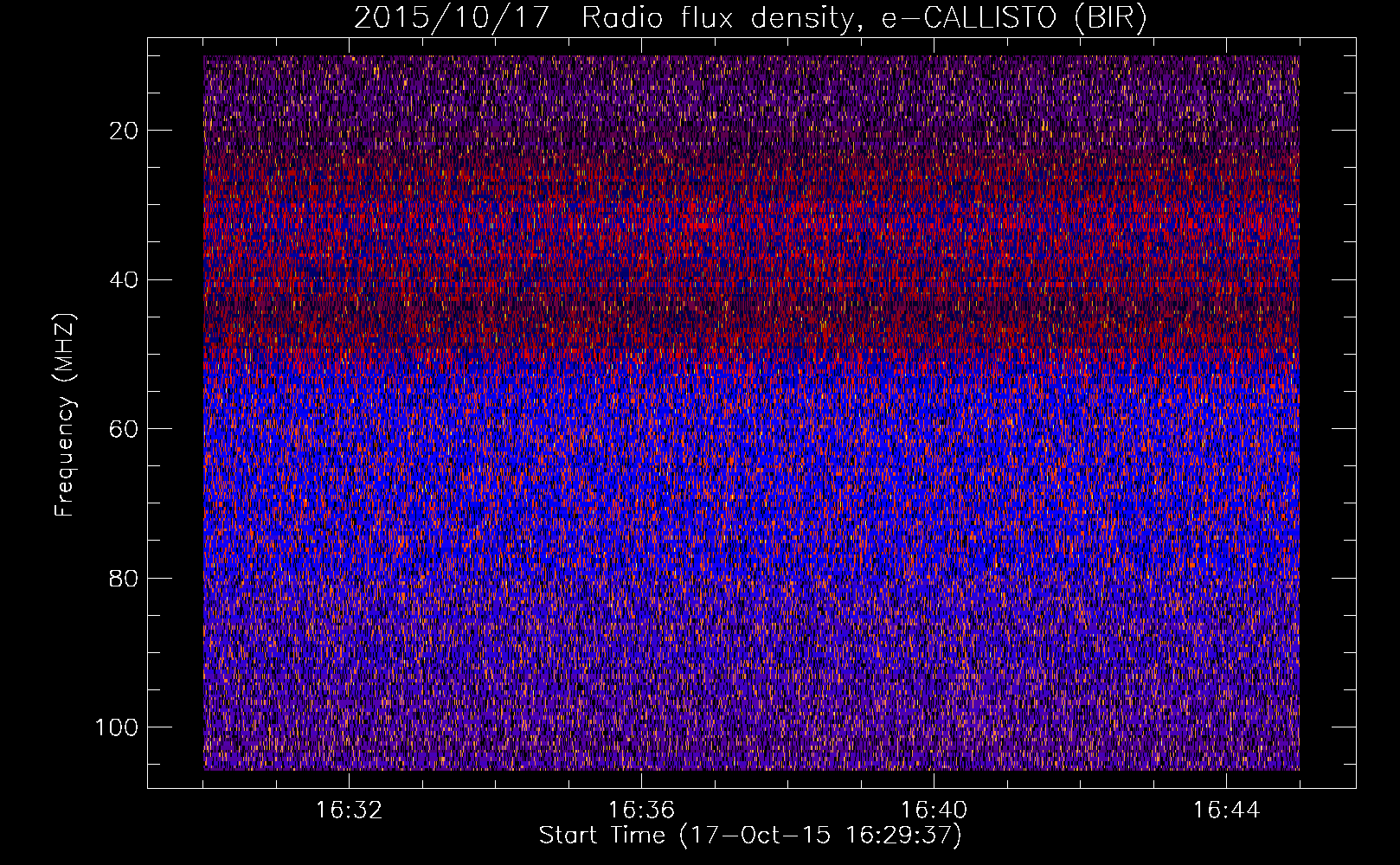Click the 'Start Time (17-Oct-15 16:29:37)' label
Screen dimensions: 1400x865
click(x=750, y=836)
